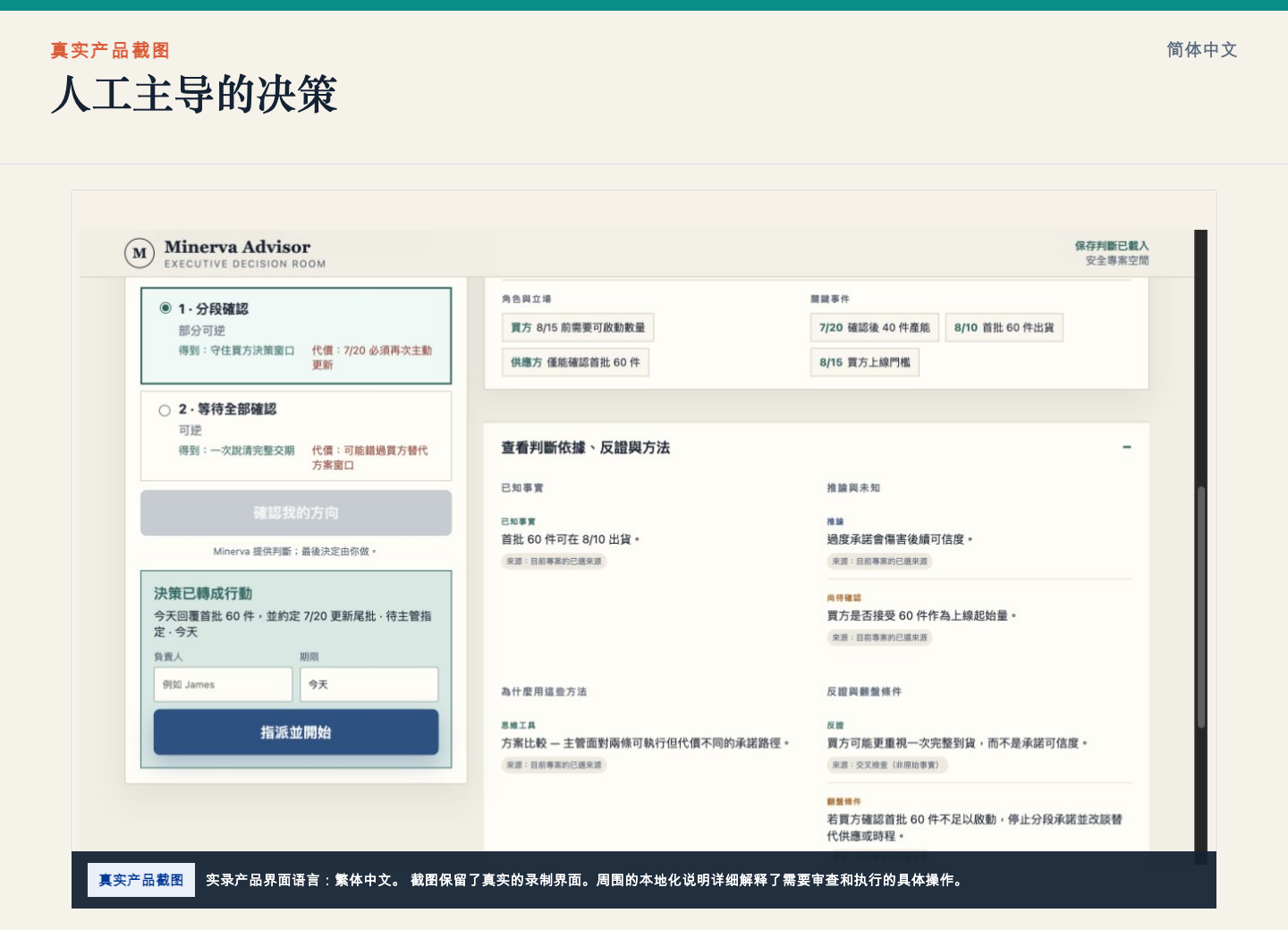Viewport: 1288px width, 930px height.
Task: Collapse the 查看判斷依據、反證與方法 section
Action: tap(1127, 447)
